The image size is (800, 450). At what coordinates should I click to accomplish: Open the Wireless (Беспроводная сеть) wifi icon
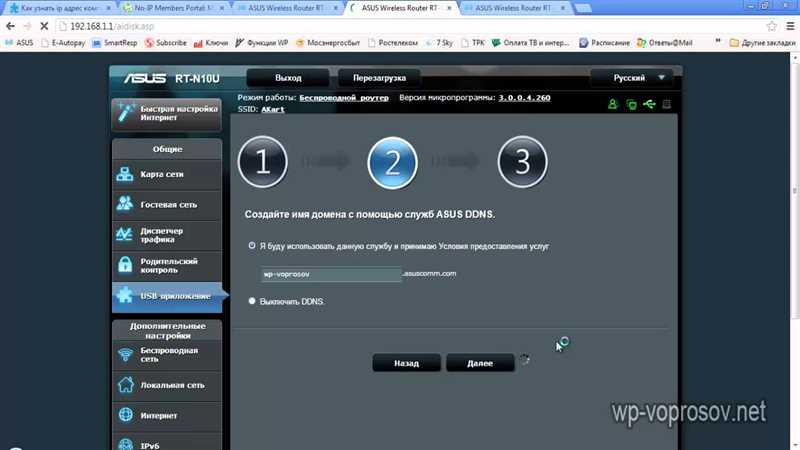[125, 355]
